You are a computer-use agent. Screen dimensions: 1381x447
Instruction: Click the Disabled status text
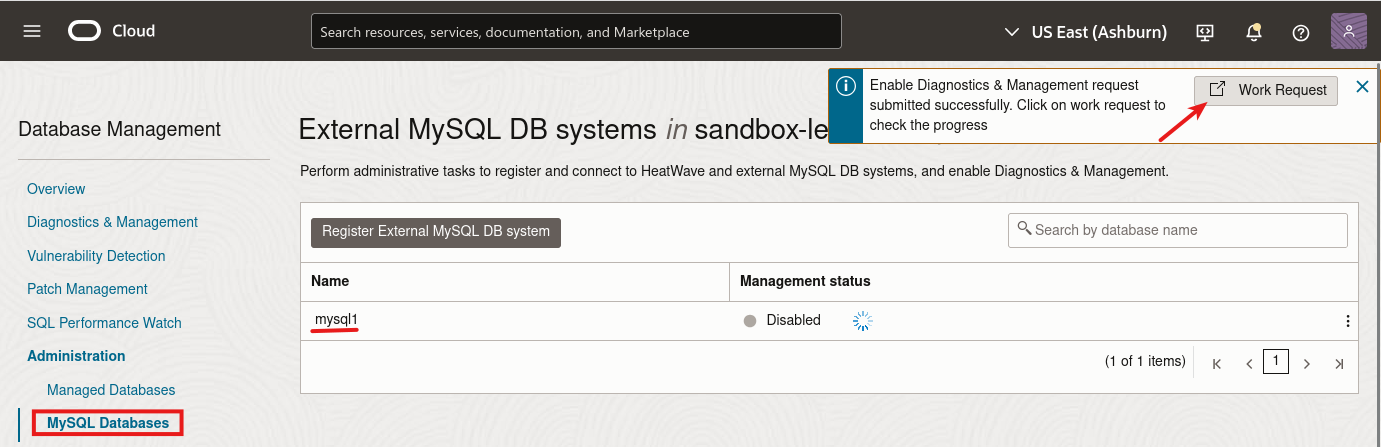pos(793,320)
